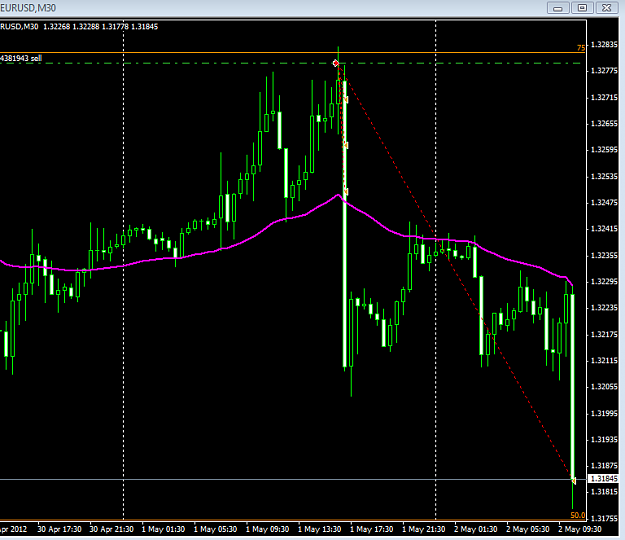
Task: Click time axis label 30 Apr 21:30
Action: coord(112,529)
